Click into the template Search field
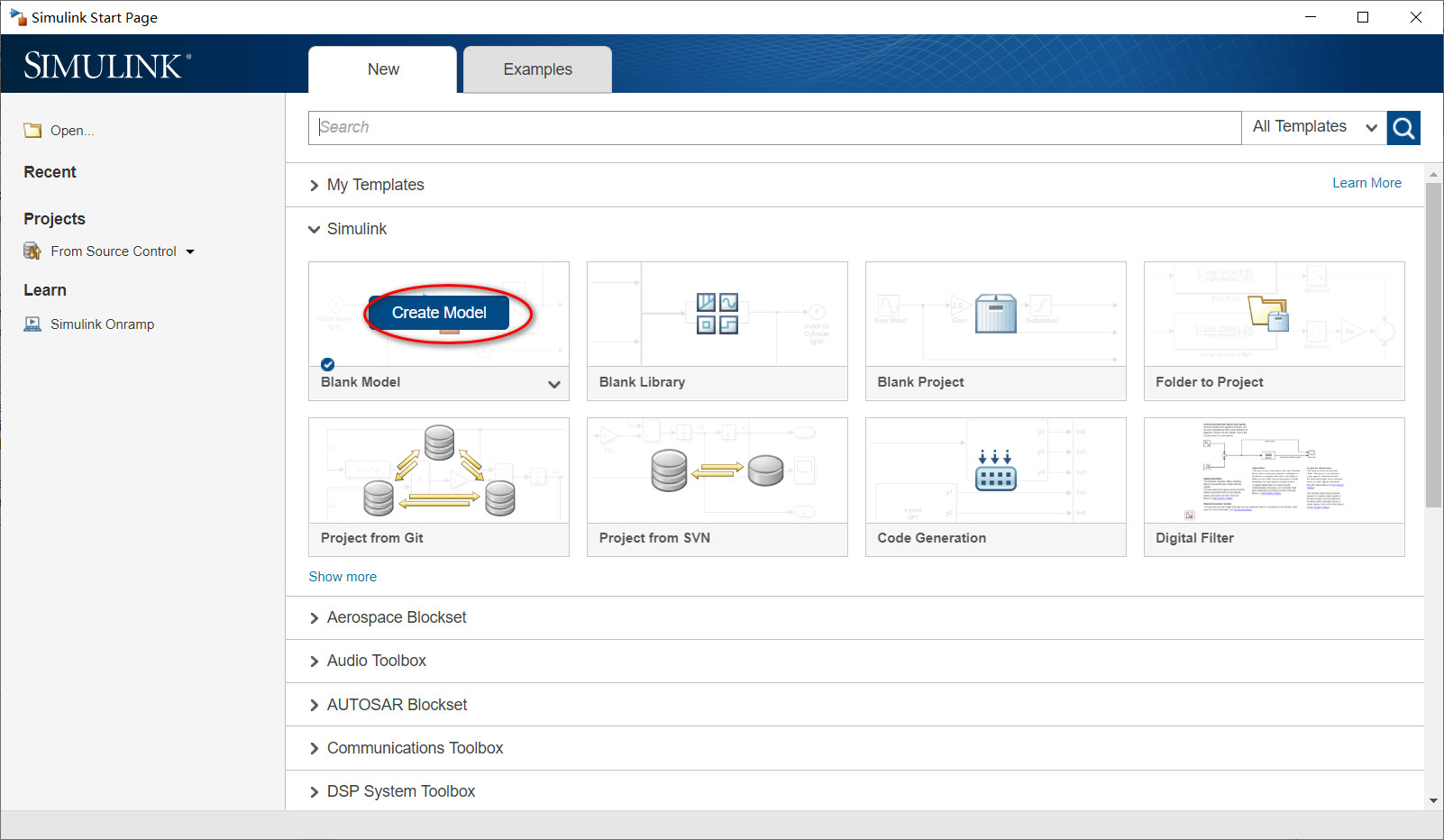The image size is (1444, 840). coord(775,128)
